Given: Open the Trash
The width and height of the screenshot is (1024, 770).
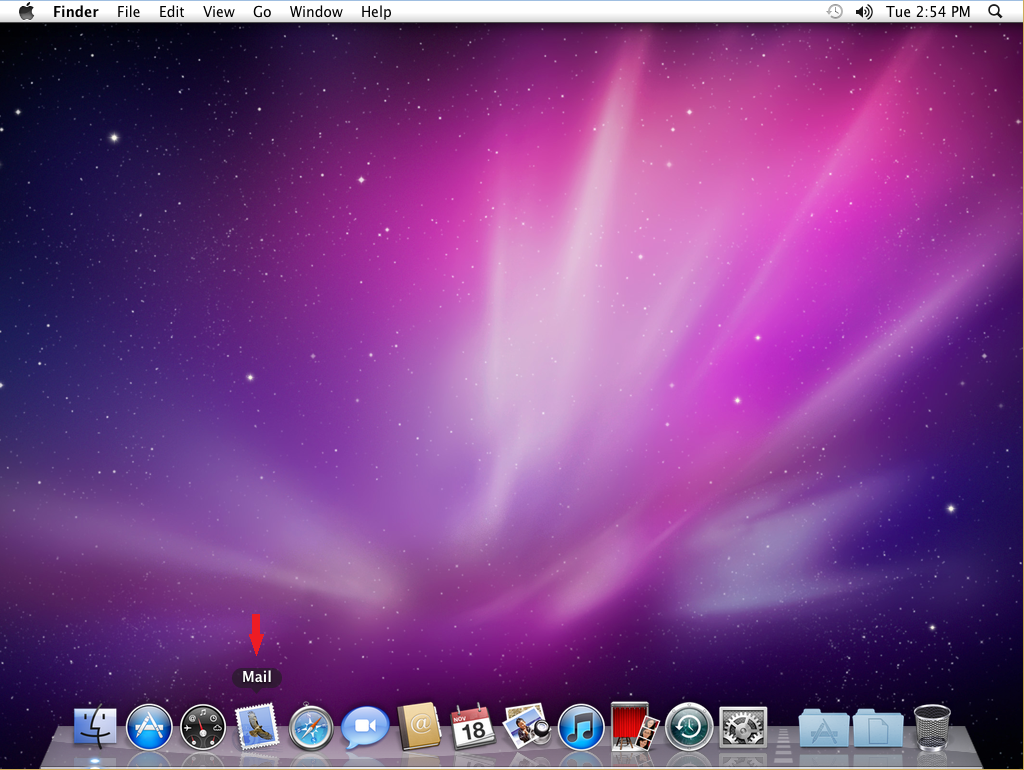Looking at the screenshot, I should [x=931, y=727].
